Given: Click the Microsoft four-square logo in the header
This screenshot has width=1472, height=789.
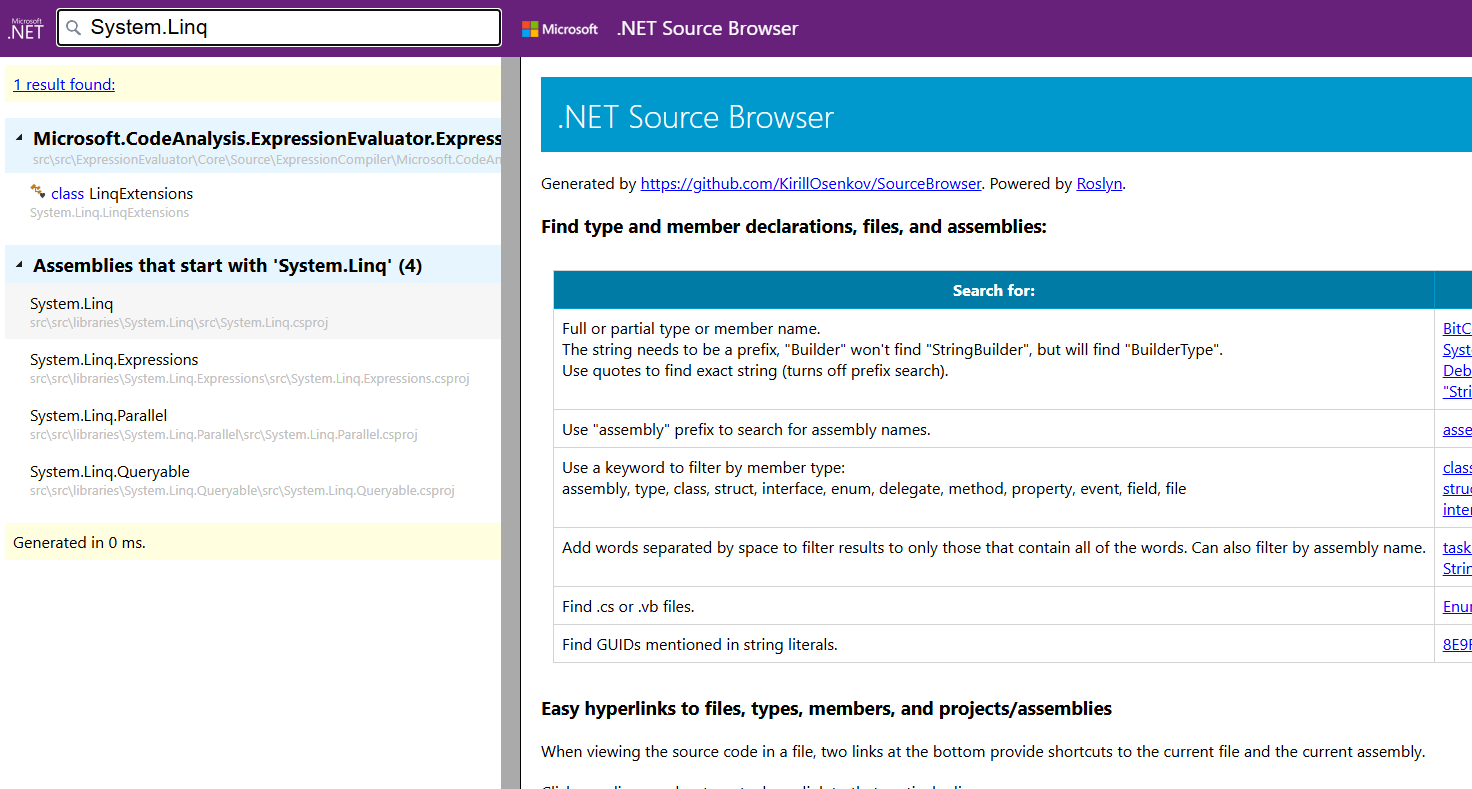Looking at the screenshot, I should pyautogui.click(x=530, y=29).
